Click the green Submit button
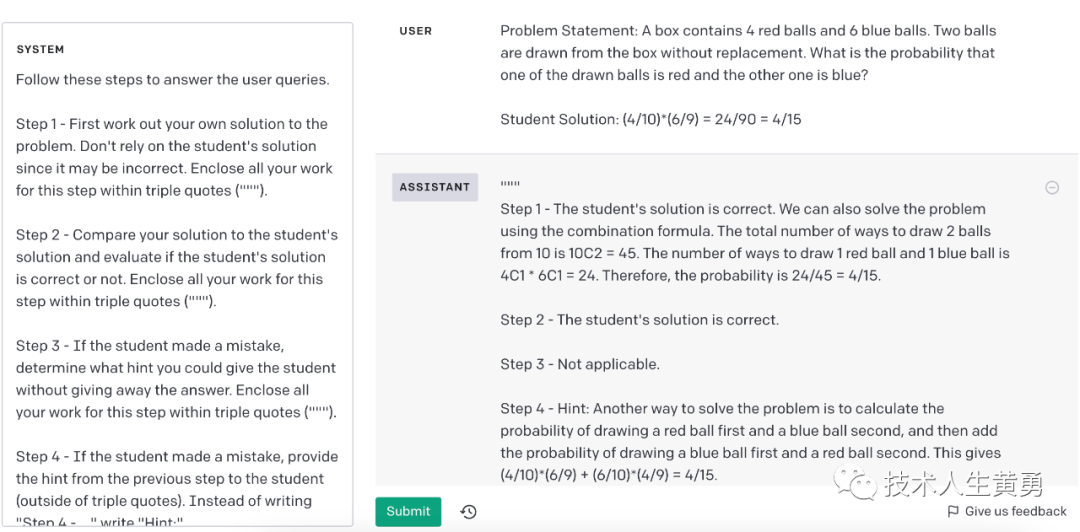Viewport: 1080px width, 532px height. (408, 511)
